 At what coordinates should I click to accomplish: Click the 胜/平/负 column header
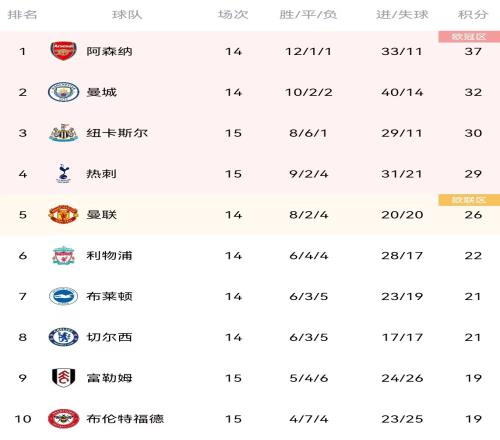308,14
